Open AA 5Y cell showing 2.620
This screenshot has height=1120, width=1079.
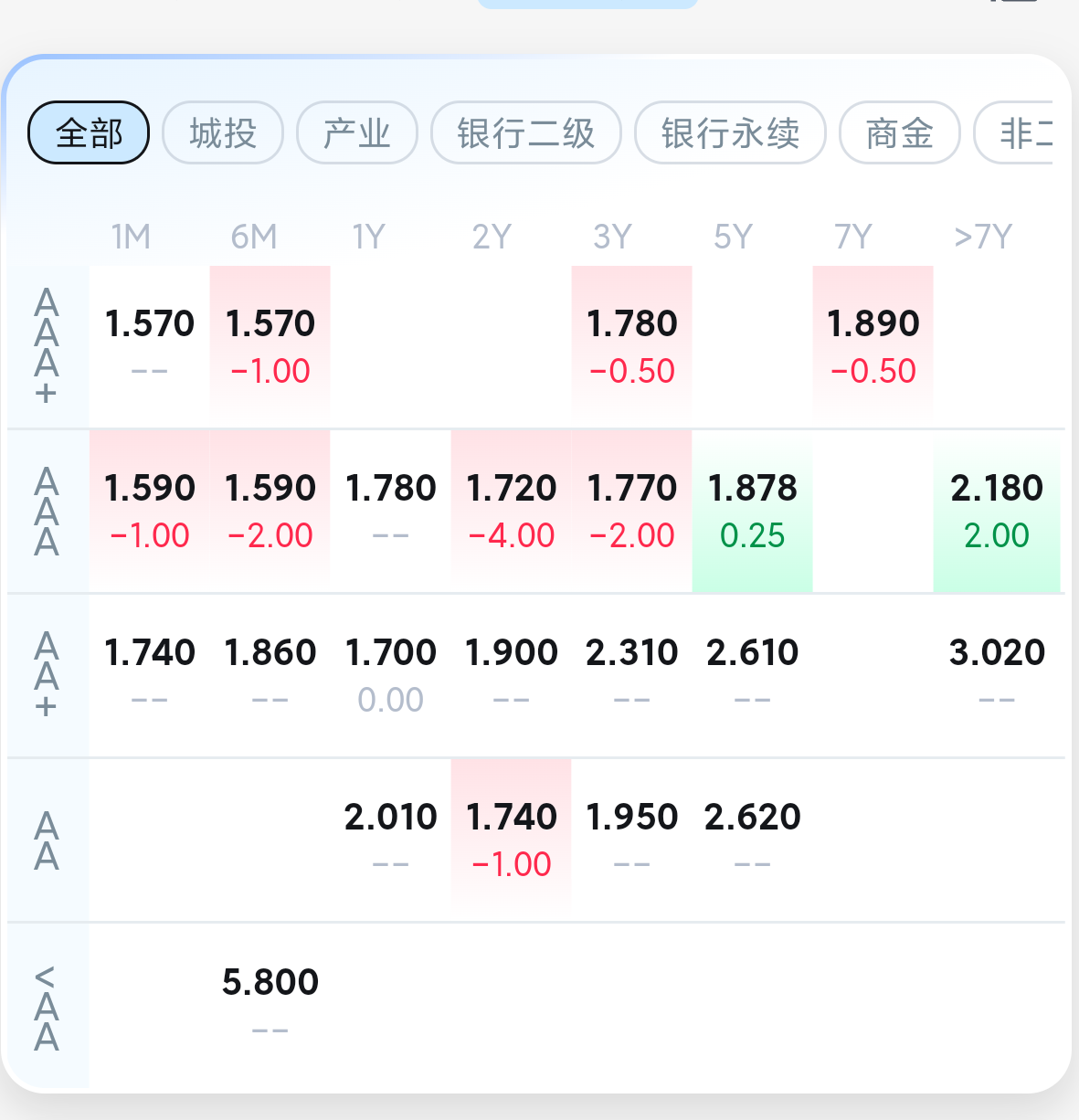coord(753,840)
